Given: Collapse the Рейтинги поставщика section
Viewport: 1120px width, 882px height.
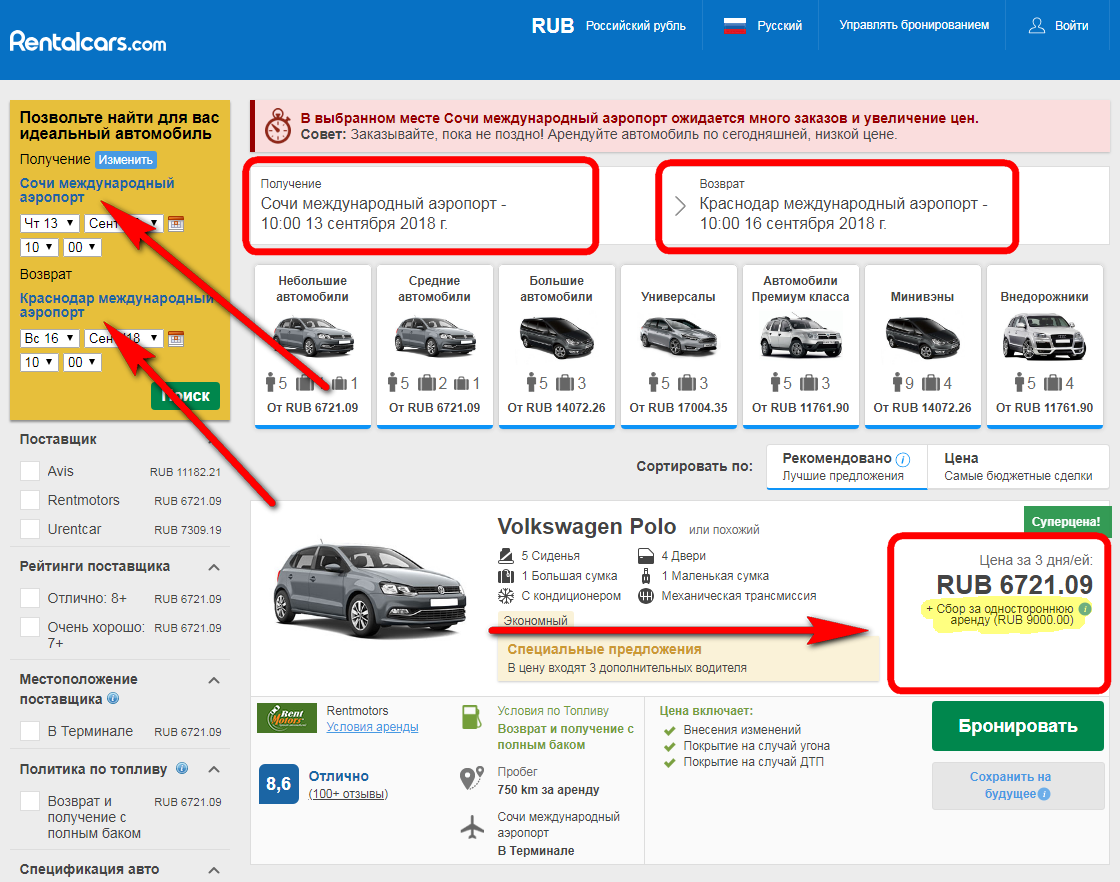Looking at the screenshot, I should 214,567.
